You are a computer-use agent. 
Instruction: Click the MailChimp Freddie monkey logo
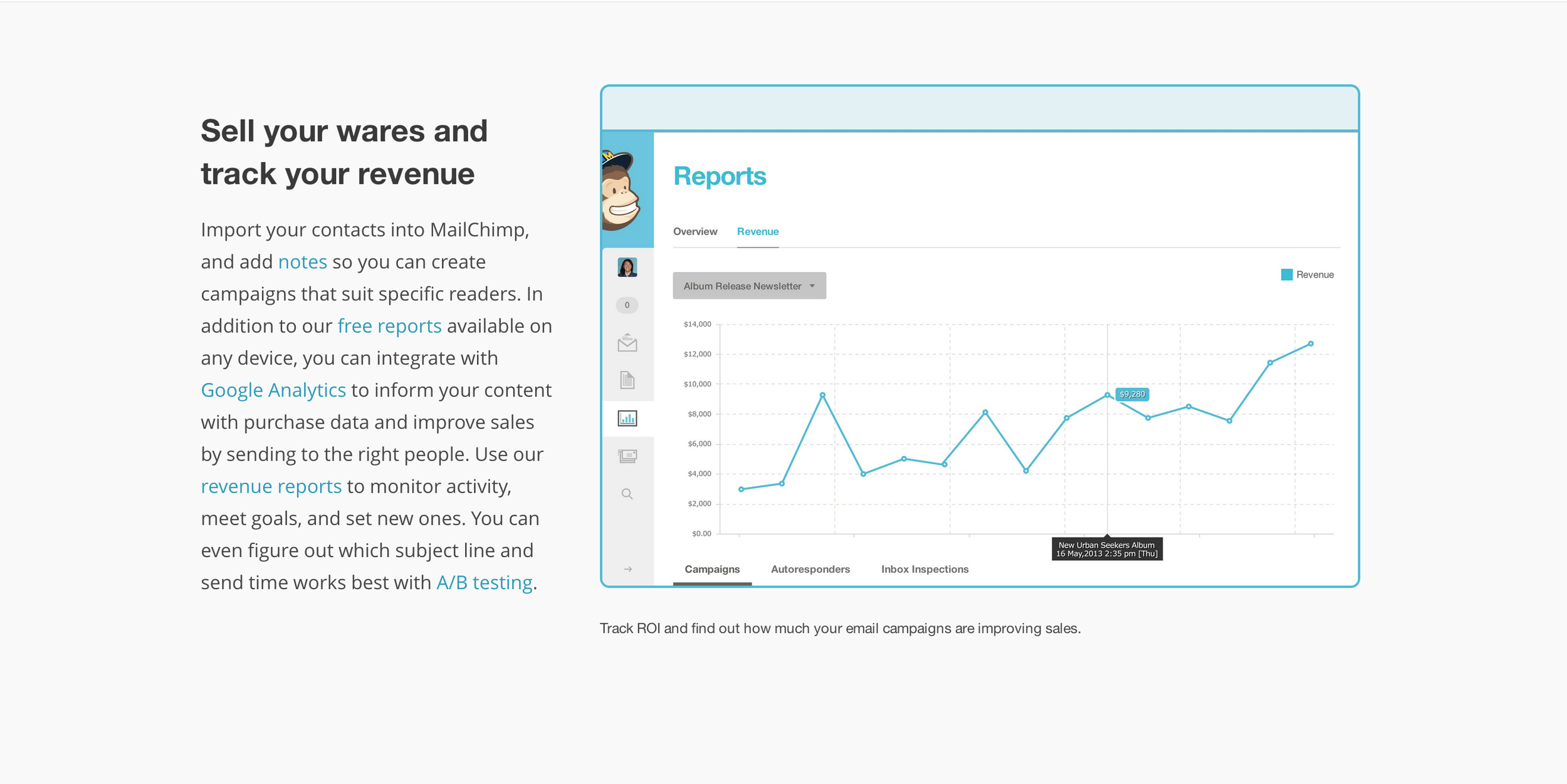pyautogui.click(x=622, y=191)
